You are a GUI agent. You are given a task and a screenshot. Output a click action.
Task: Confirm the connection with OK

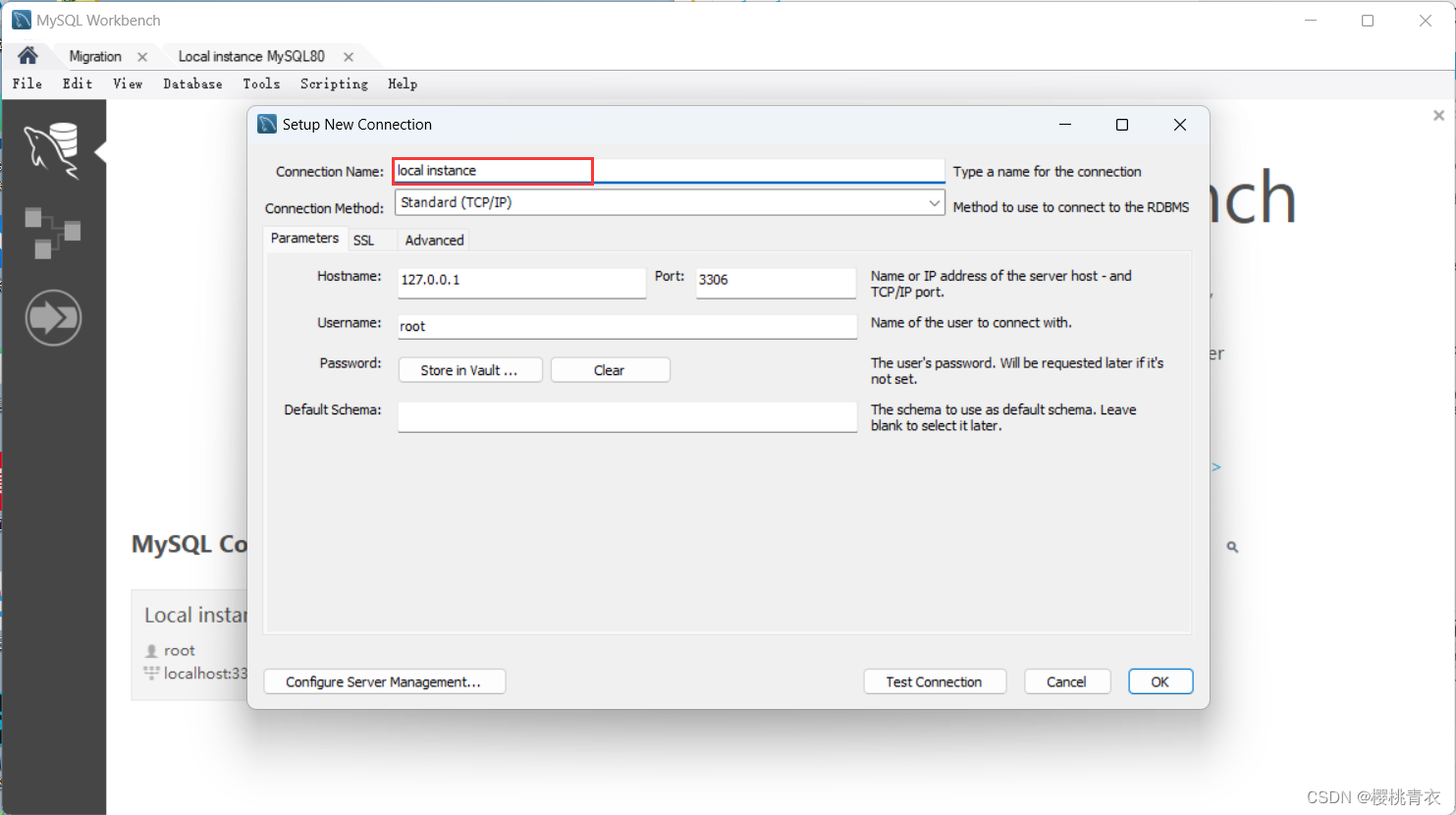[1160, 681]
